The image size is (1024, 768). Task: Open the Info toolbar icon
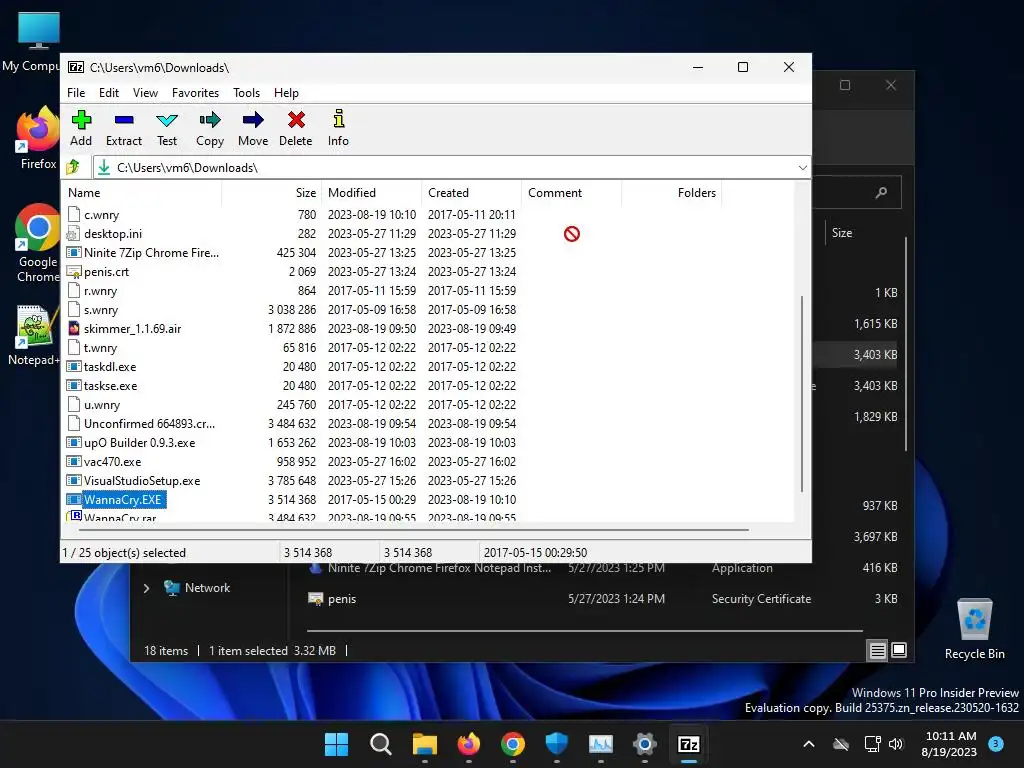pyautogui.click(x=338, y=128)
